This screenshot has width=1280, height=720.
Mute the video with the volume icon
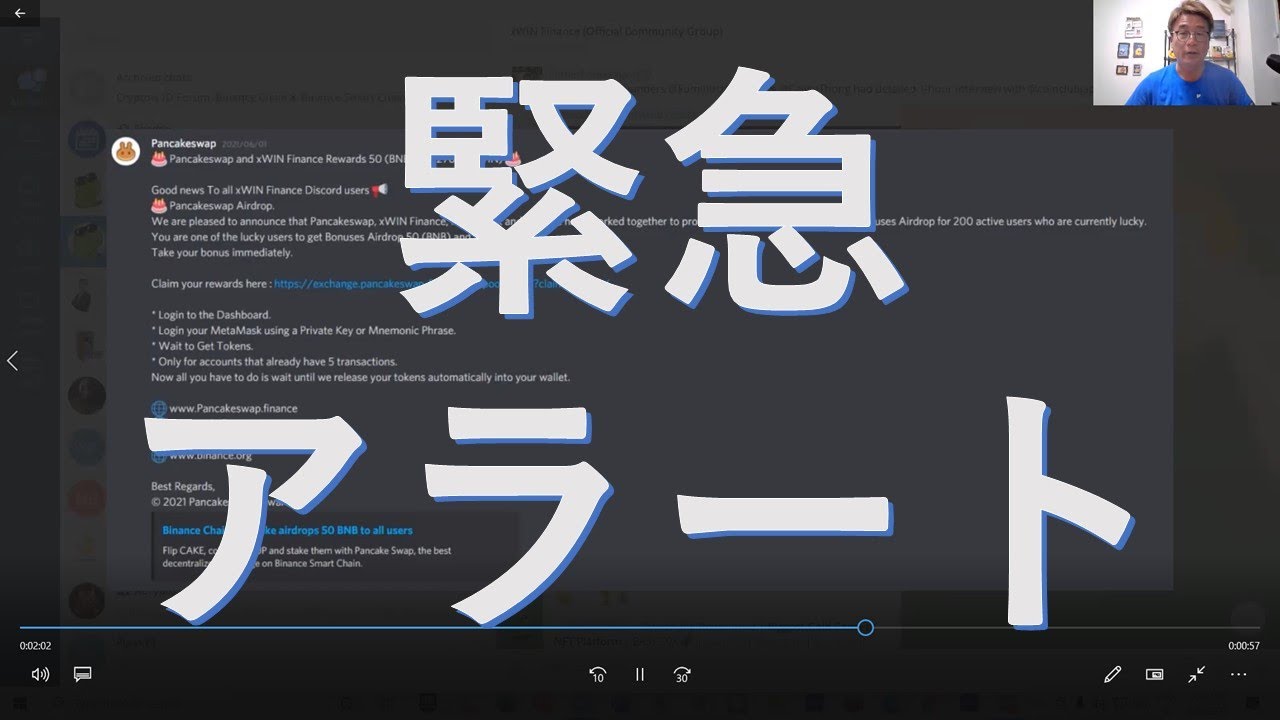tap(40, 674)
